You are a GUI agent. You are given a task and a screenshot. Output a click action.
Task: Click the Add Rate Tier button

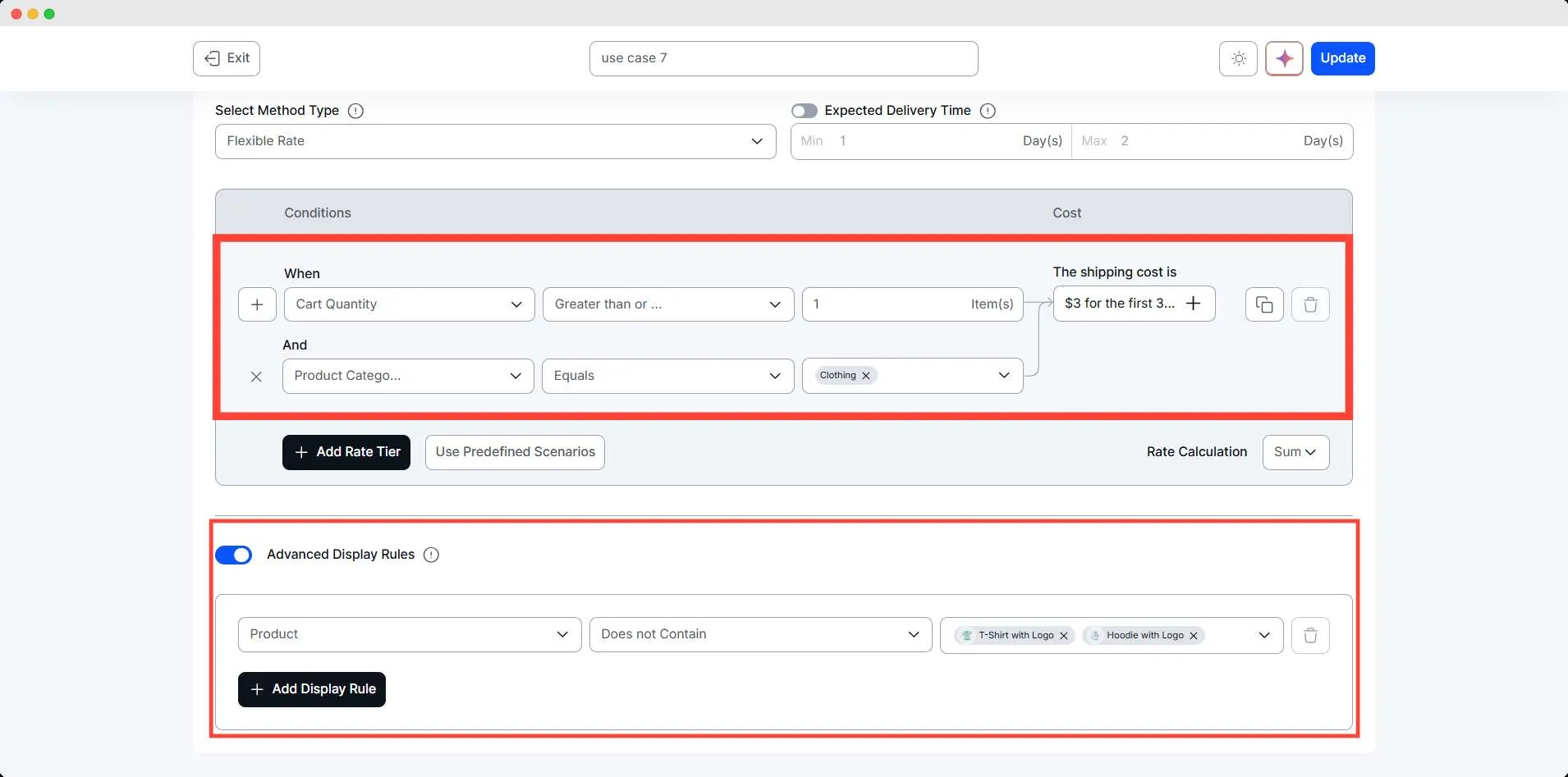[346, 452]
